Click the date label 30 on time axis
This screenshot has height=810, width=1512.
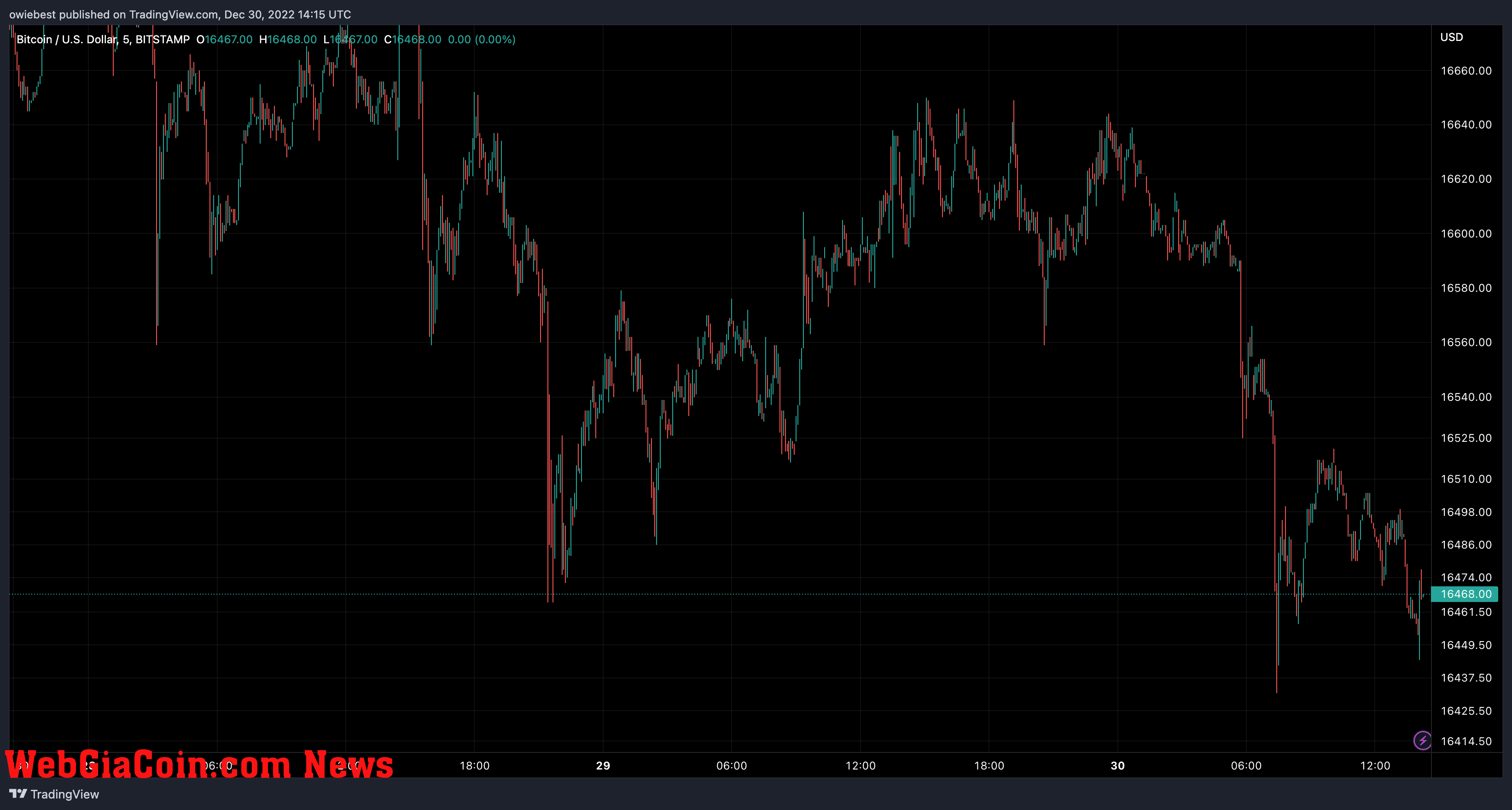coord(1117,765)
